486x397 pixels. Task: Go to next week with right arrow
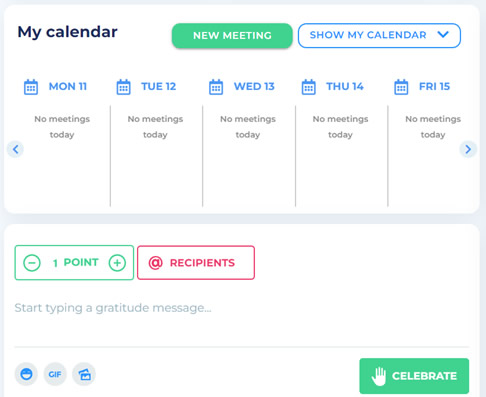(468, 149)
